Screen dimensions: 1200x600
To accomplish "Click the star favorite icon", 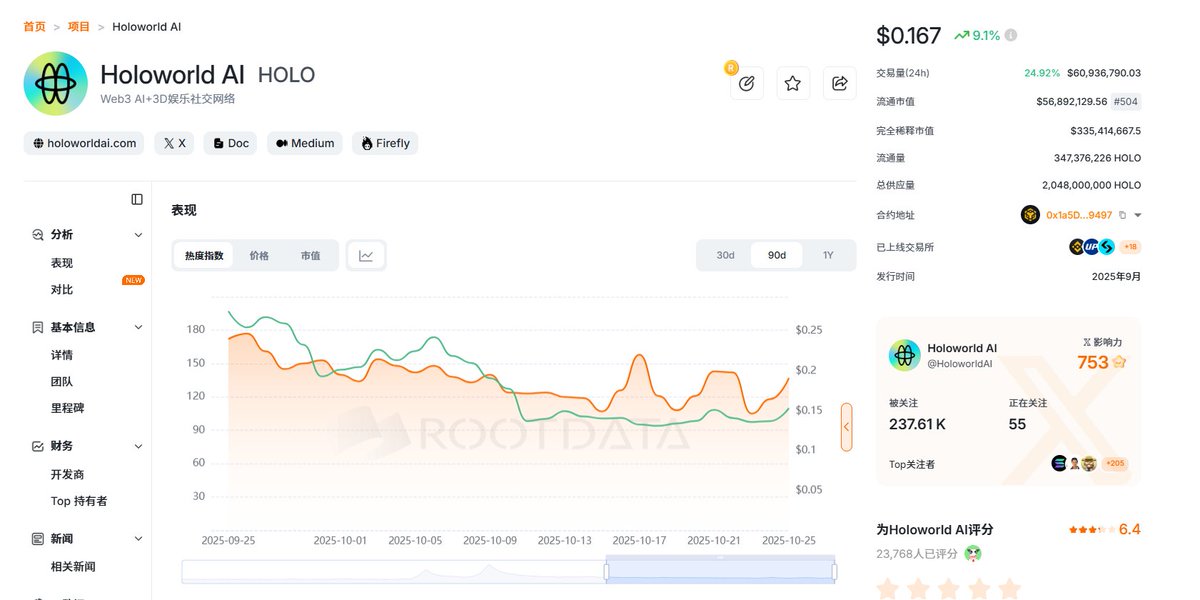I will tap(793, 84).
